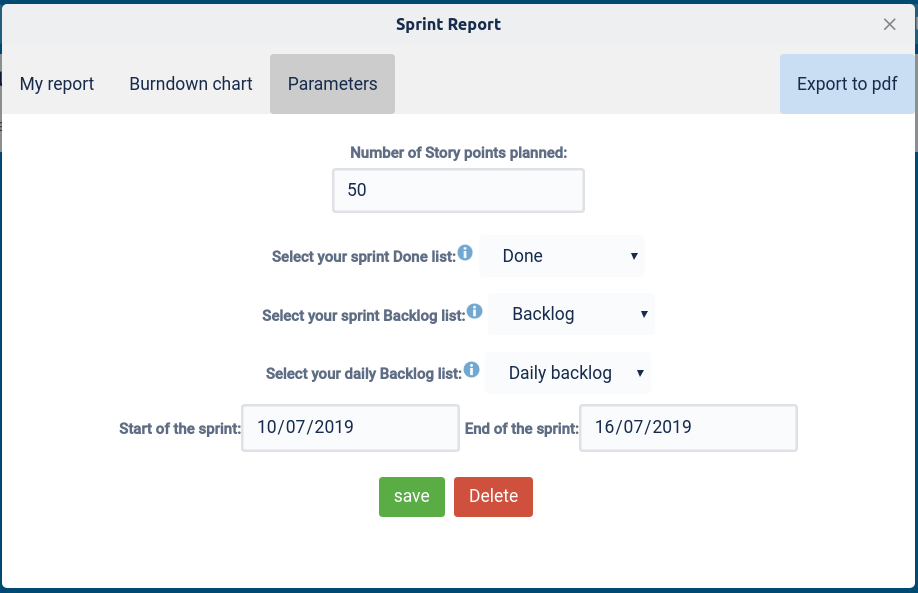Screen dimensions: 918x593
Task: Click the Start of the sprint date field
Action: pos(350,427)
